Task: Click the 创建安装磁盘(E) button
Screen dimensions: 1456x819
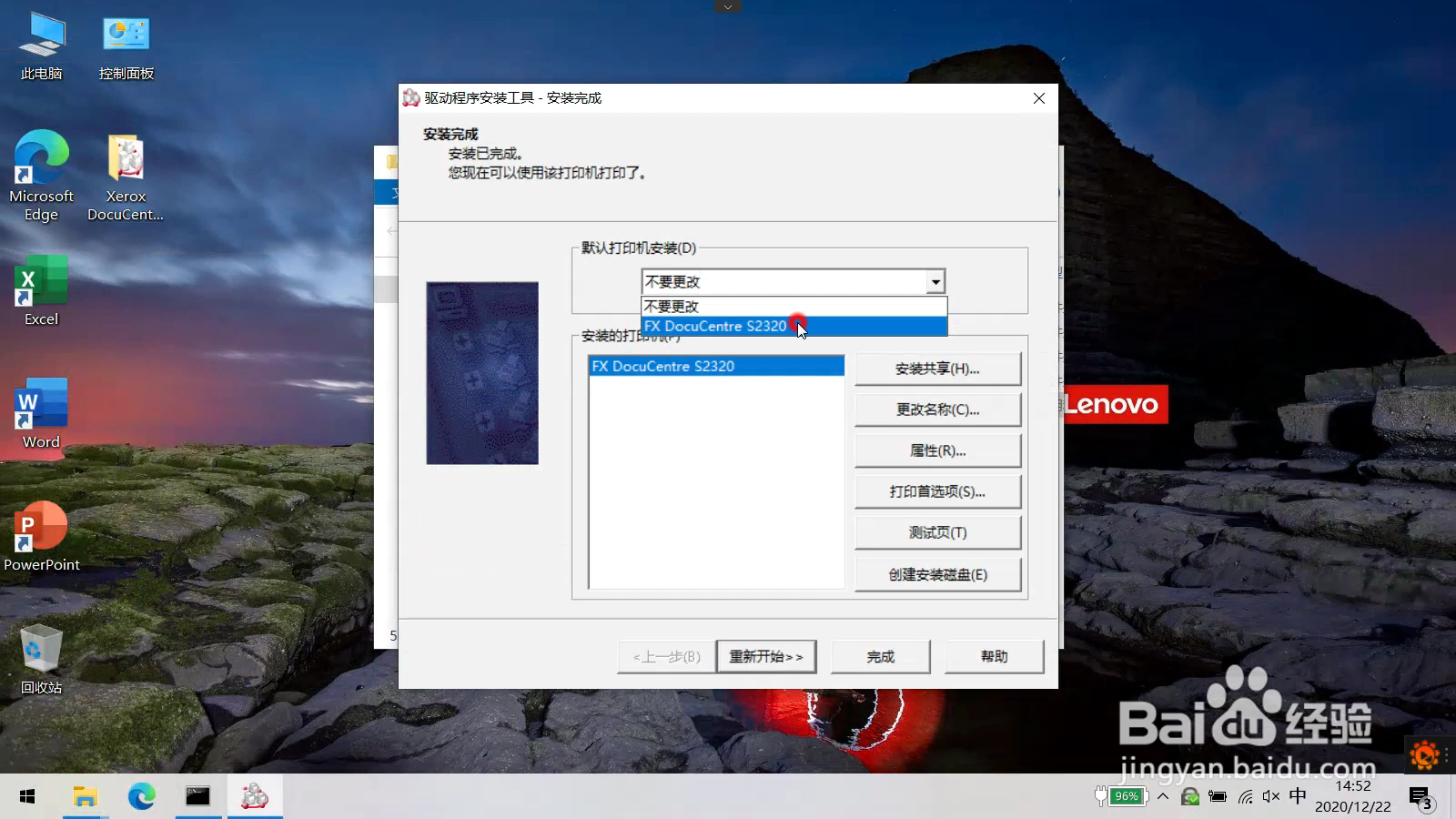Action: pos(937,574)
